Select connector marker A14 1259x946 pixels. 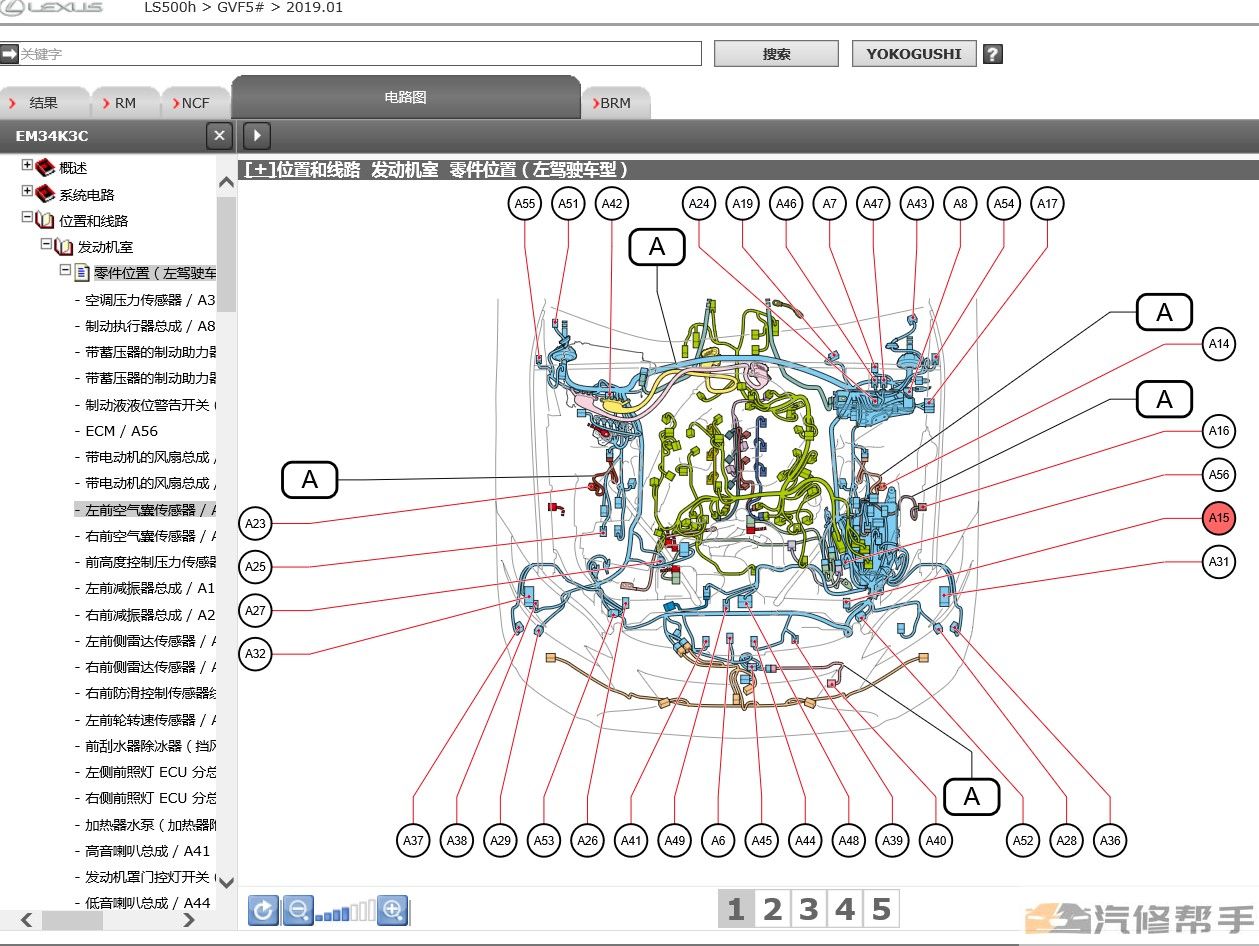(1218, 344)
